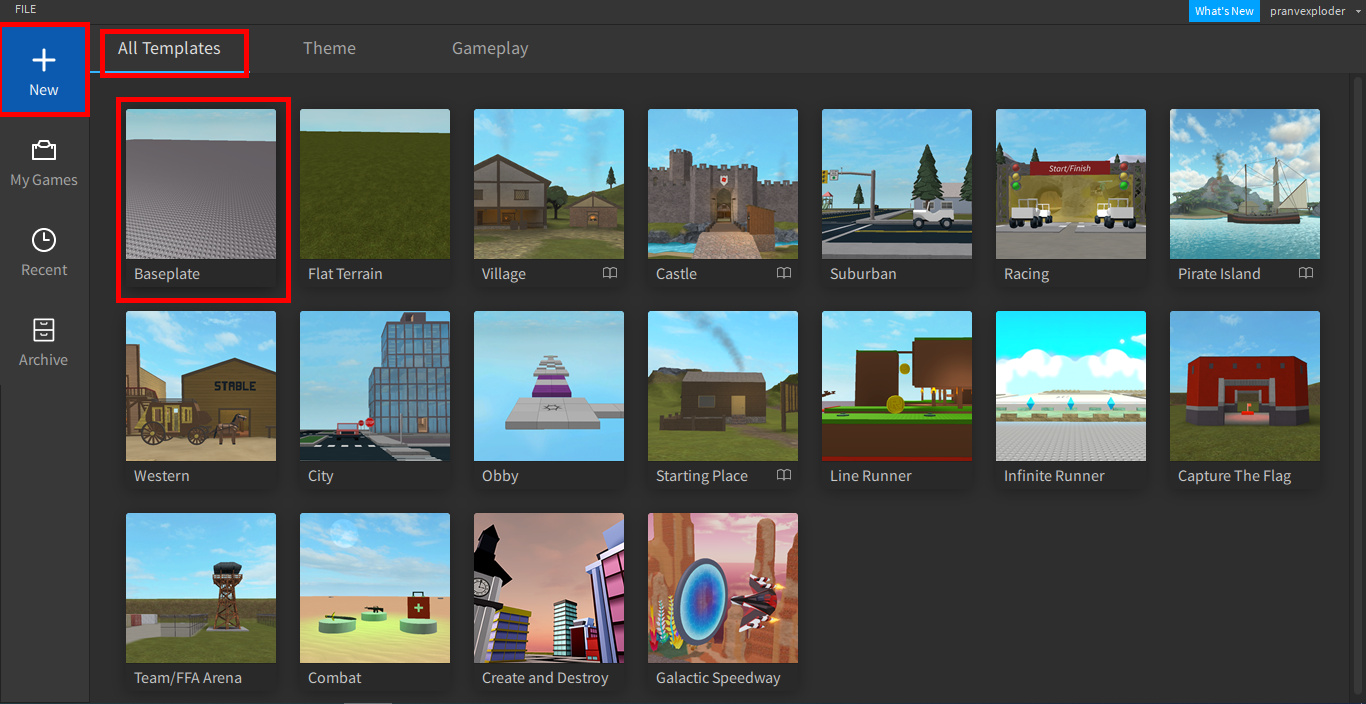Switch to the Theme tab
This screenshot has width=1366, height=704.
pos(329,48)
